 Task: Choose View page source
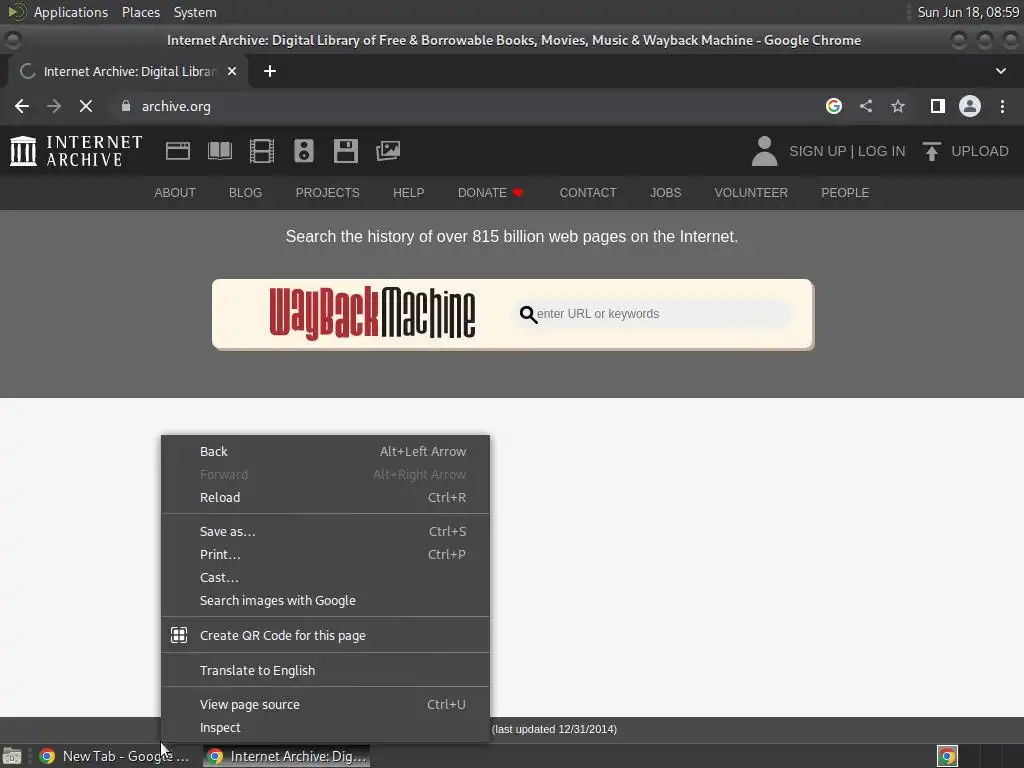pos(325,705)
